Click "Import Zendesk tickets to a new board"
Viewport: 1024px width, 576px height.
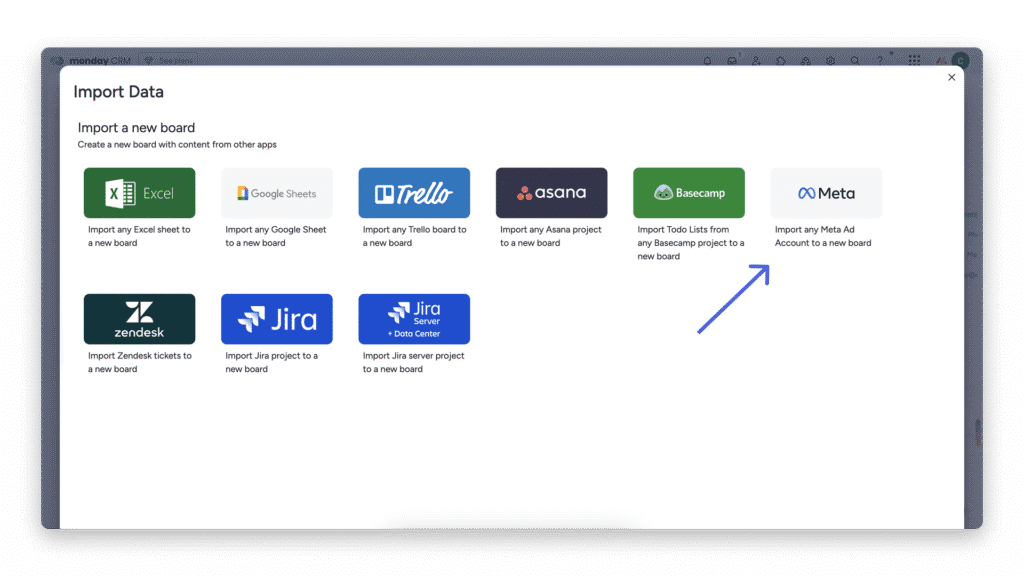[x=140, y=362]
